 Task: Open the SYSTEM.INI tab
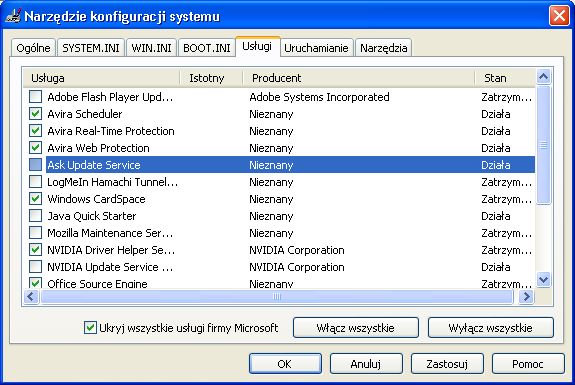[91, 48]
